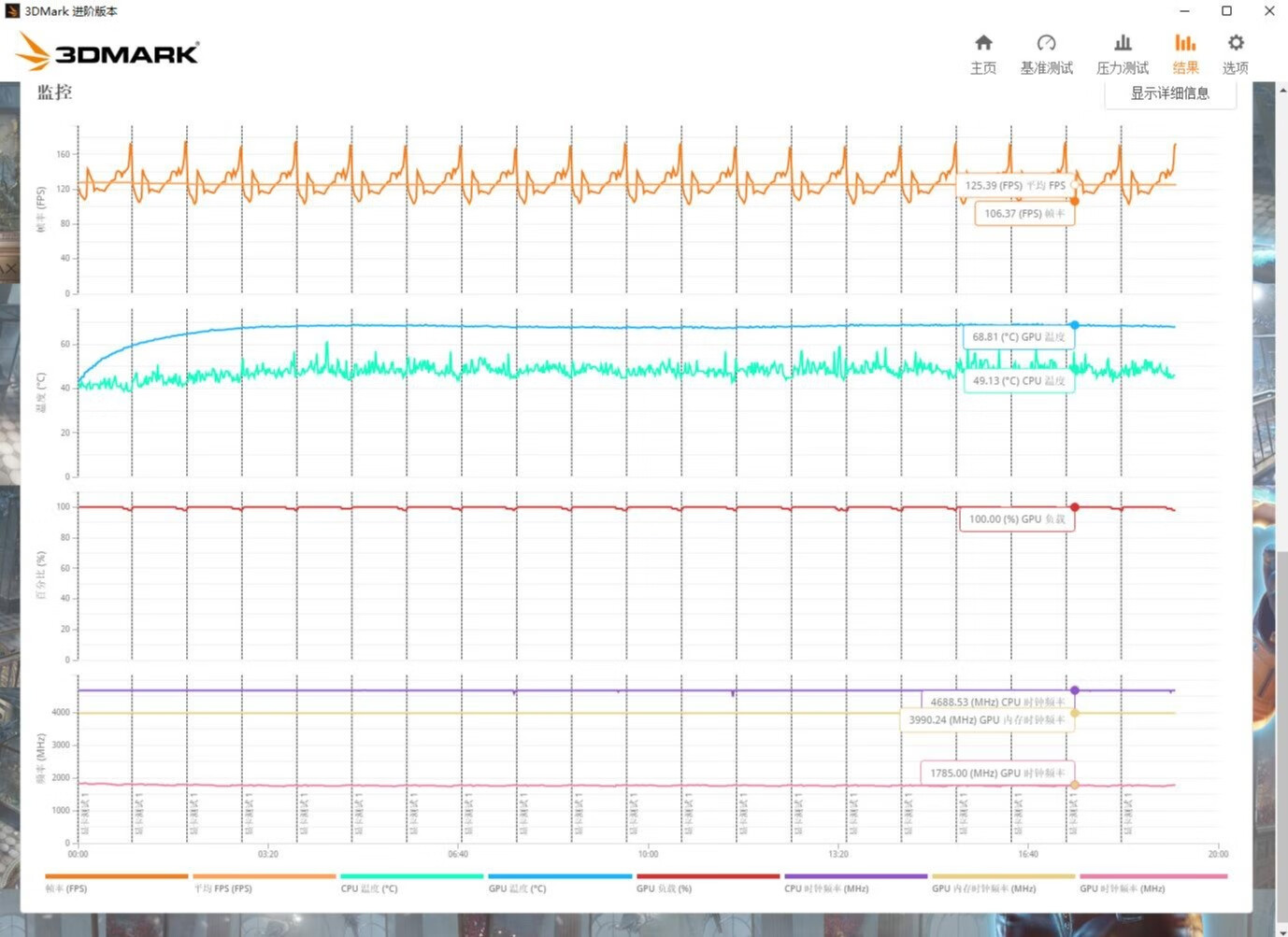Viewport: 1288px width, 937px height.
Task: Click the red GPU load data point marker
Action: (1075, 507)
